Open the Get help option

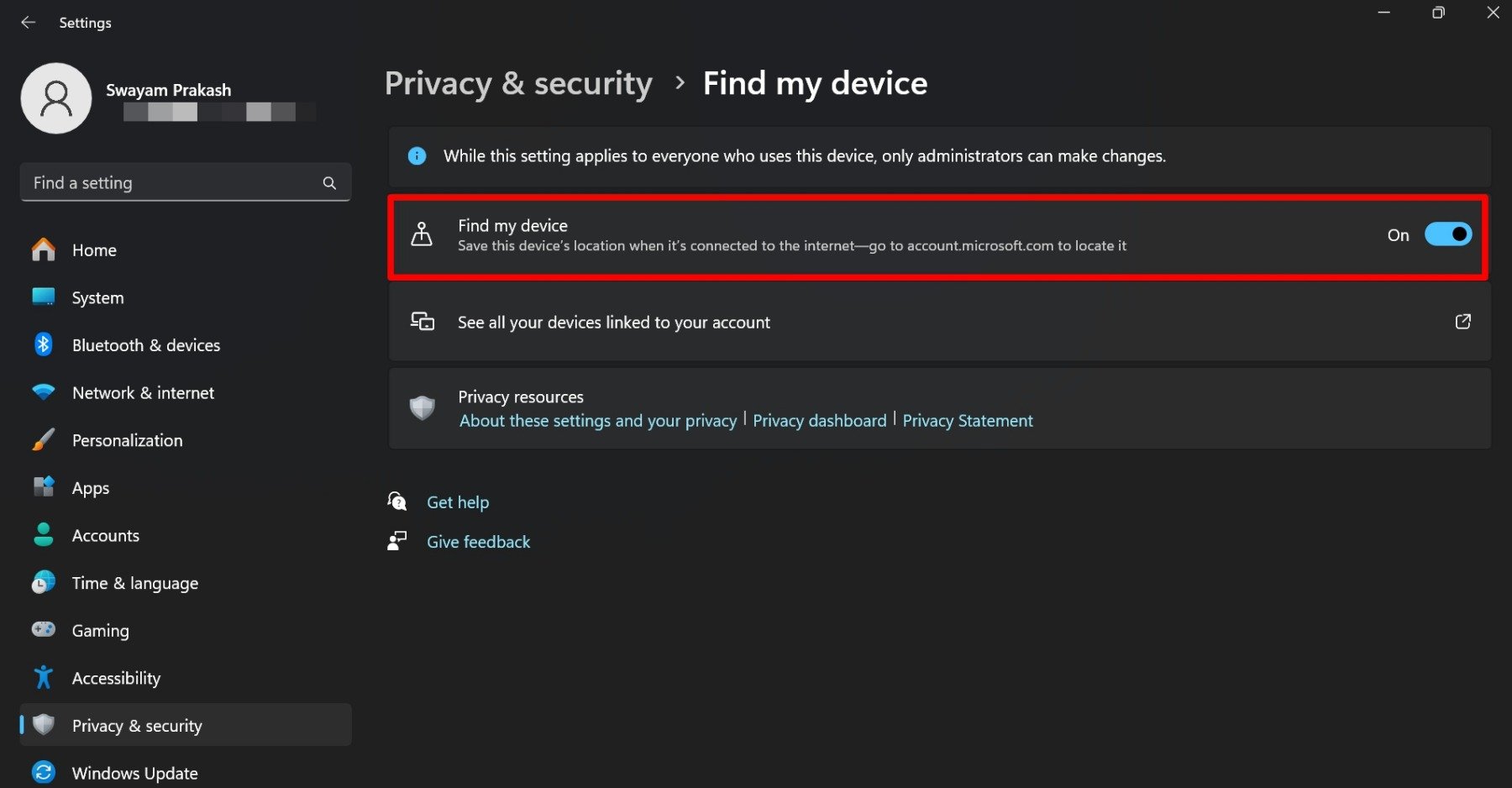pyautogui.click(x=458, y=502)
